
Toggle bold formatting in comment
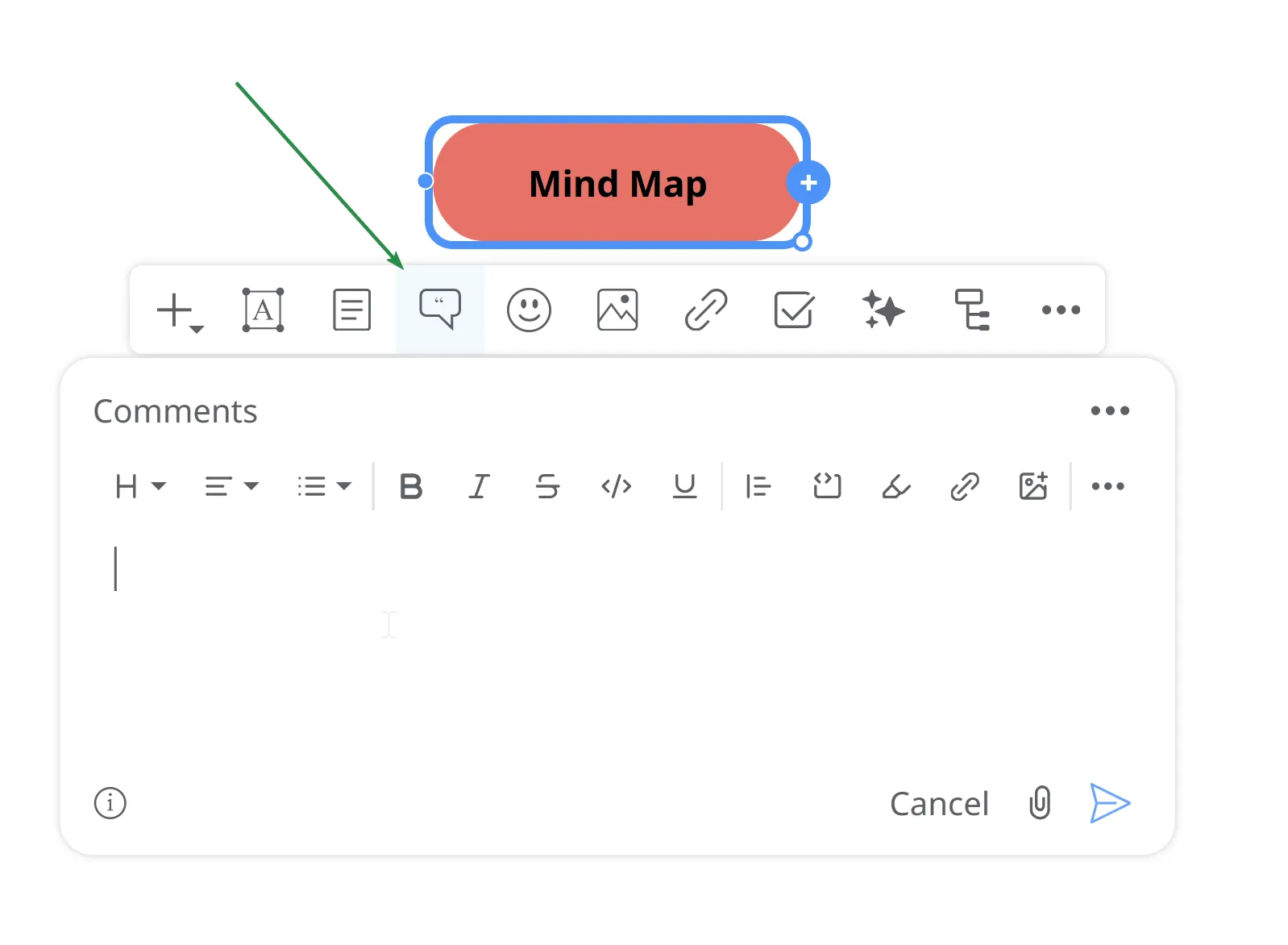coord(411,486)
